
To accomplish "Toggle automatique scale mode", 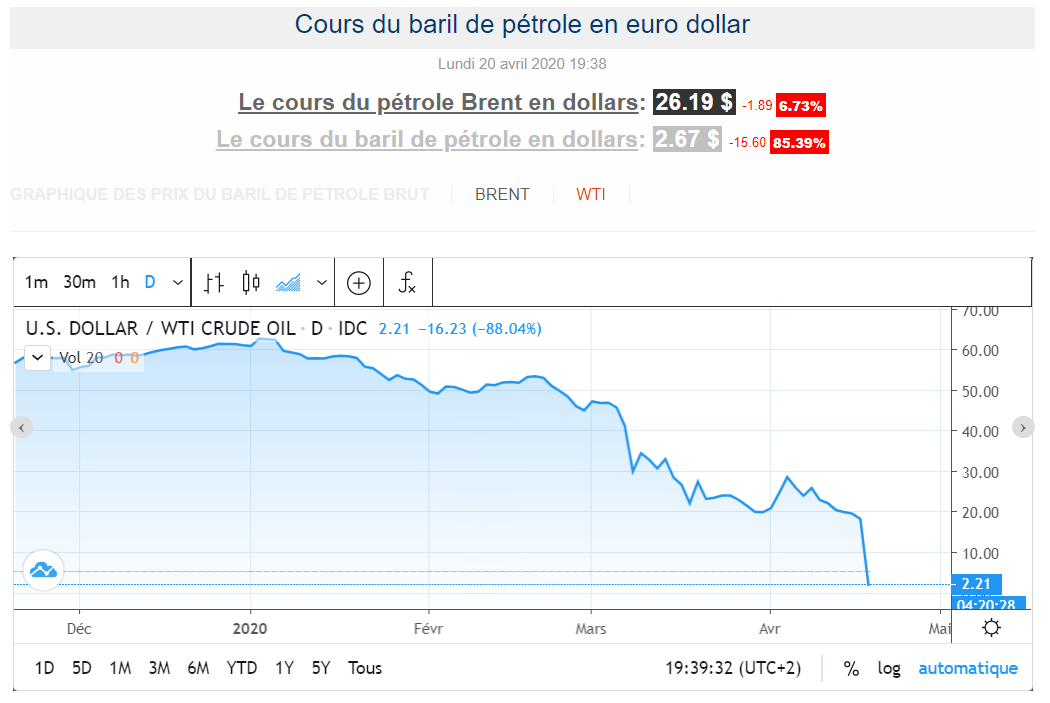I will coord(968,668).
